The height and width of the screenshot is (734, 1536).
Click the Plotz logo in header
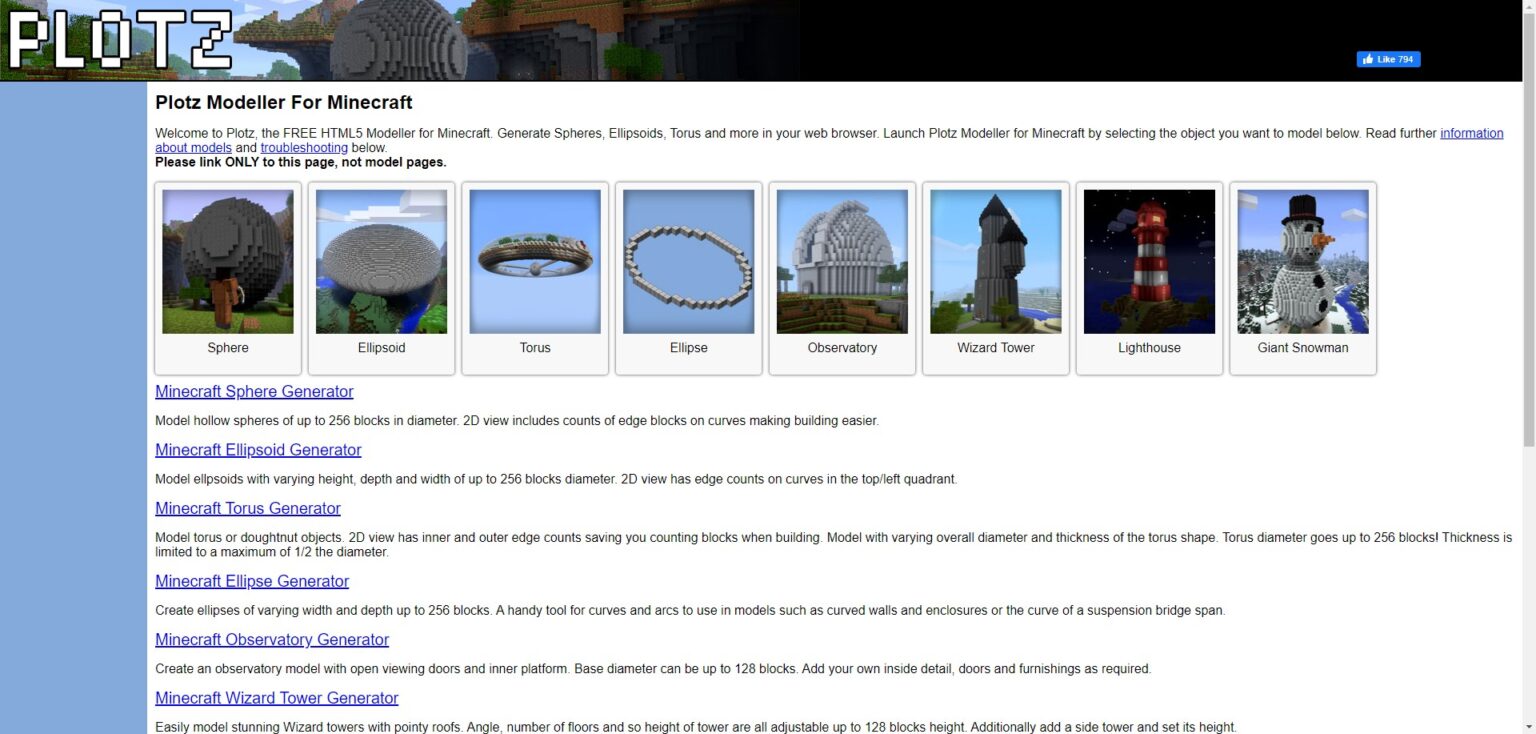118,40
